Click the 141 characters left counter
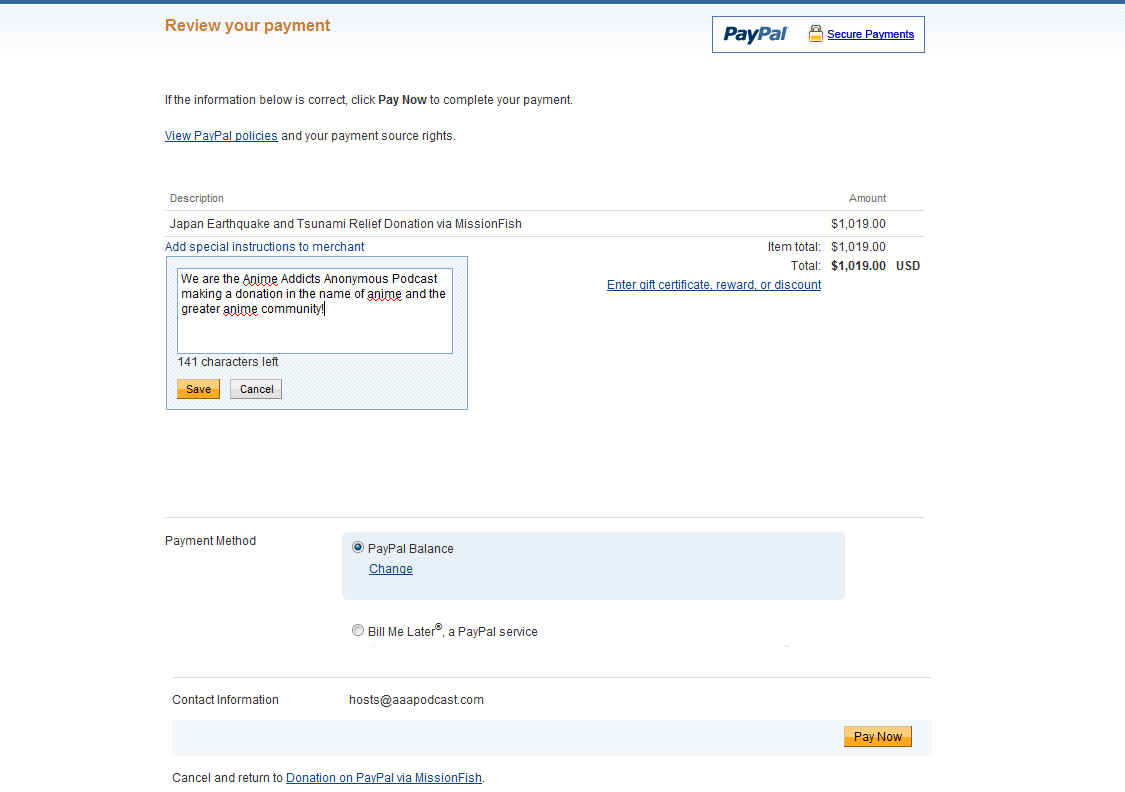1125x792 pixels. pos(228,362)
